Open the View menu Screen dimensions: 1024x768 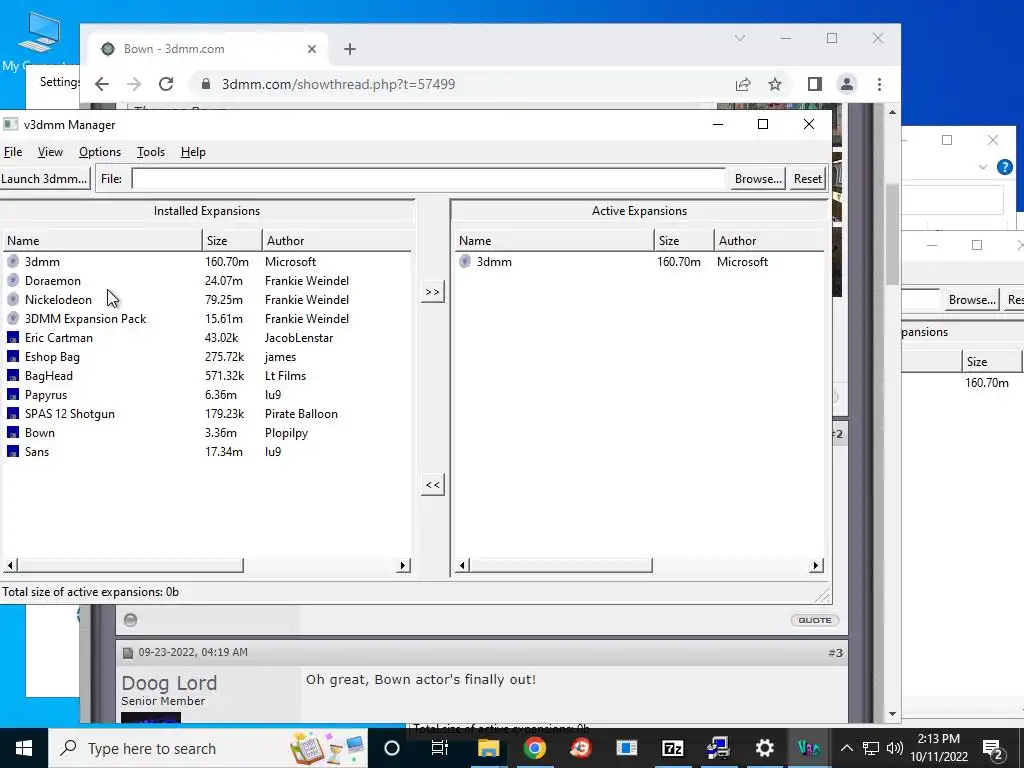50,152
